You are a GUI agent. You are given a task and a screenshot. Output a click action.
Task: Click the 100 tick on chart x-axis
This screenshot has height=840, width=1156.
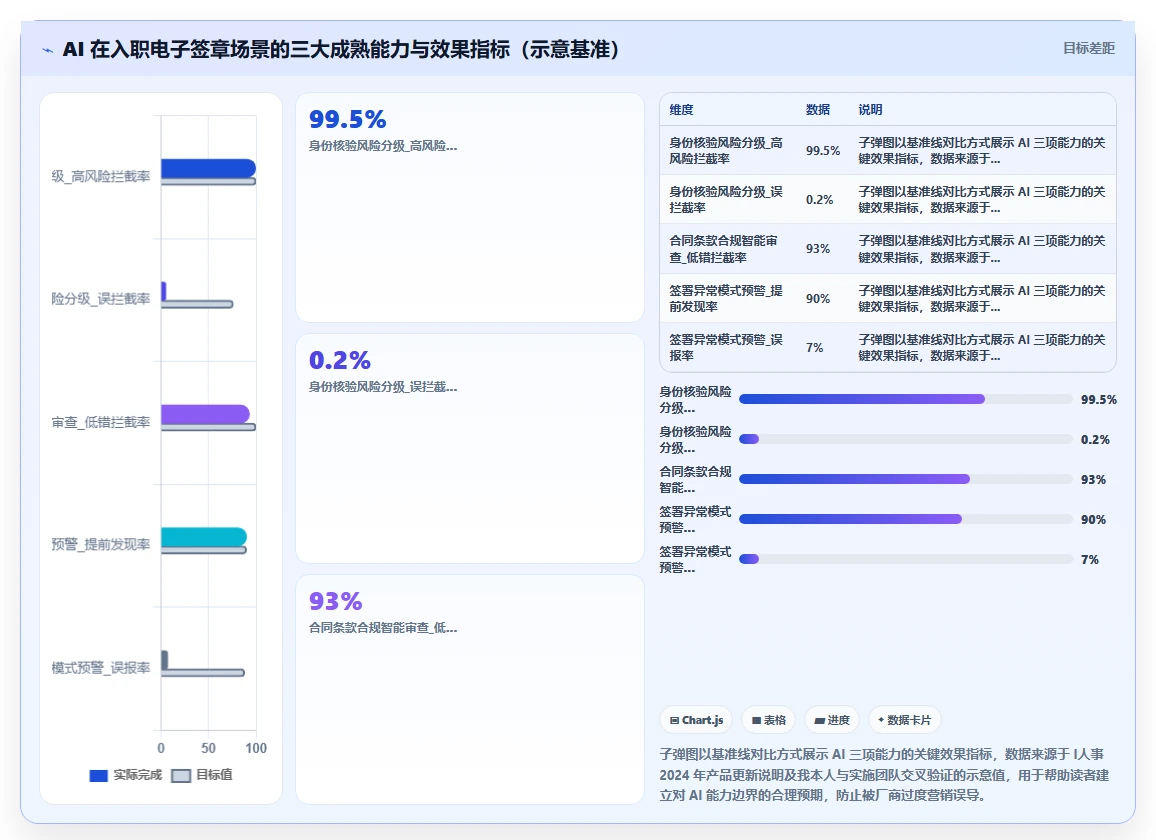[256, 748]
